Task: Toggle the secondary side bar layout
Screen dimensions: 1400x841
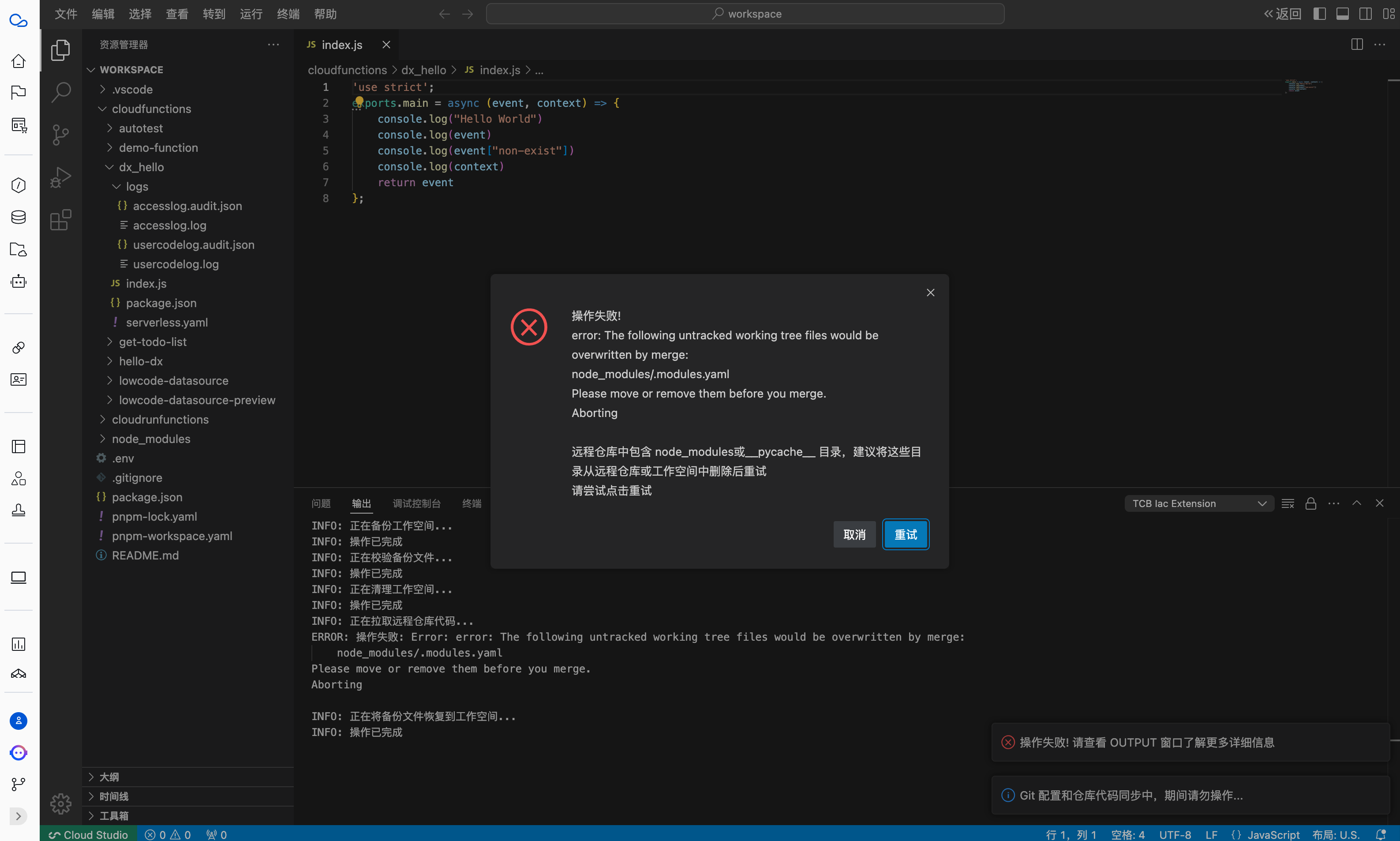Action: (x=1366, y=14)
